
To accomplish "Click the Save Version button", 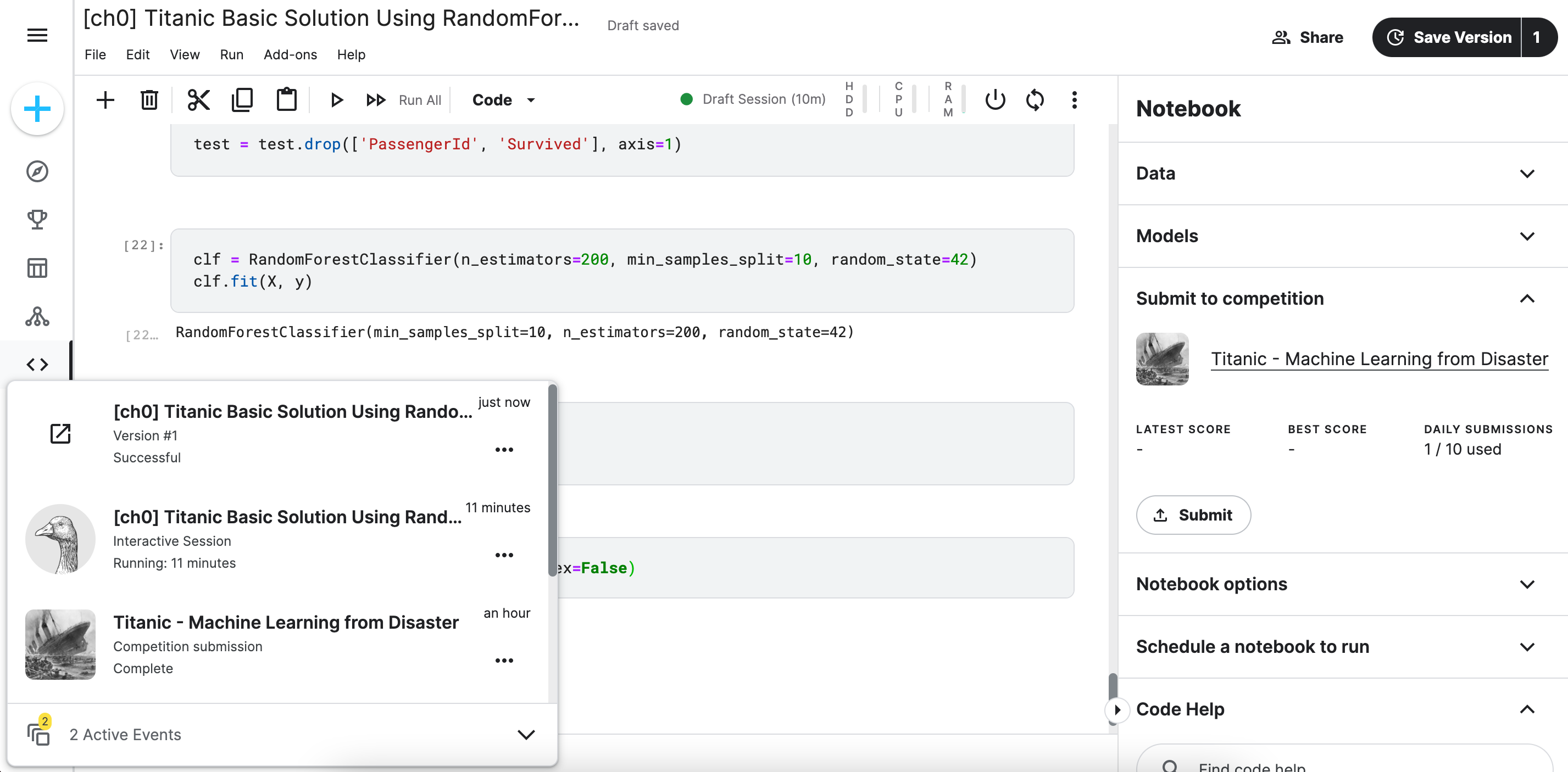I will (x=1448, y=37).
